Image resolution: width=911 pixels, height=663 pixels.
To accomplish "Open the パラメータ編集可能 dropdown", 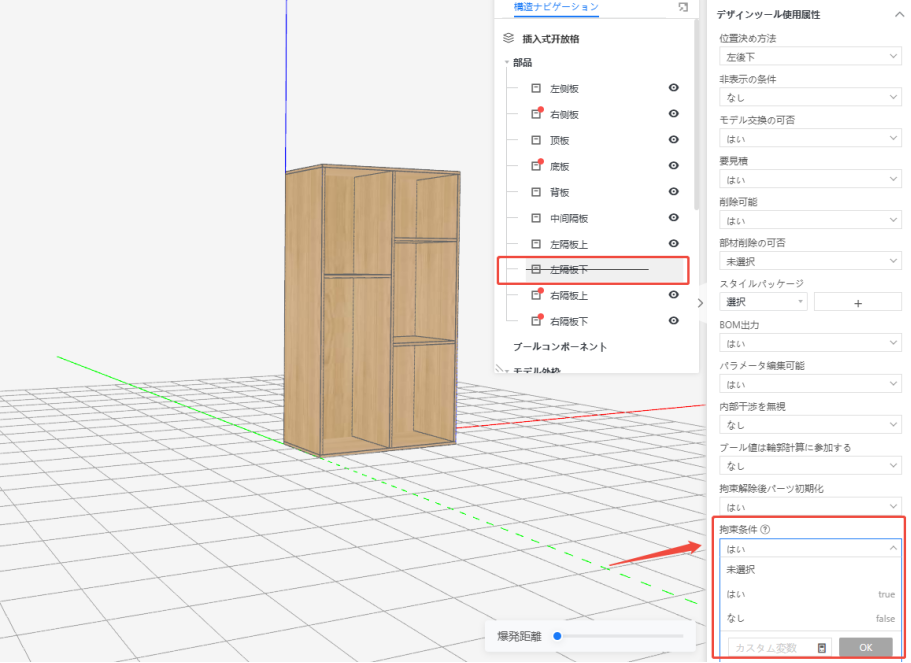I will tap(810, 384).
